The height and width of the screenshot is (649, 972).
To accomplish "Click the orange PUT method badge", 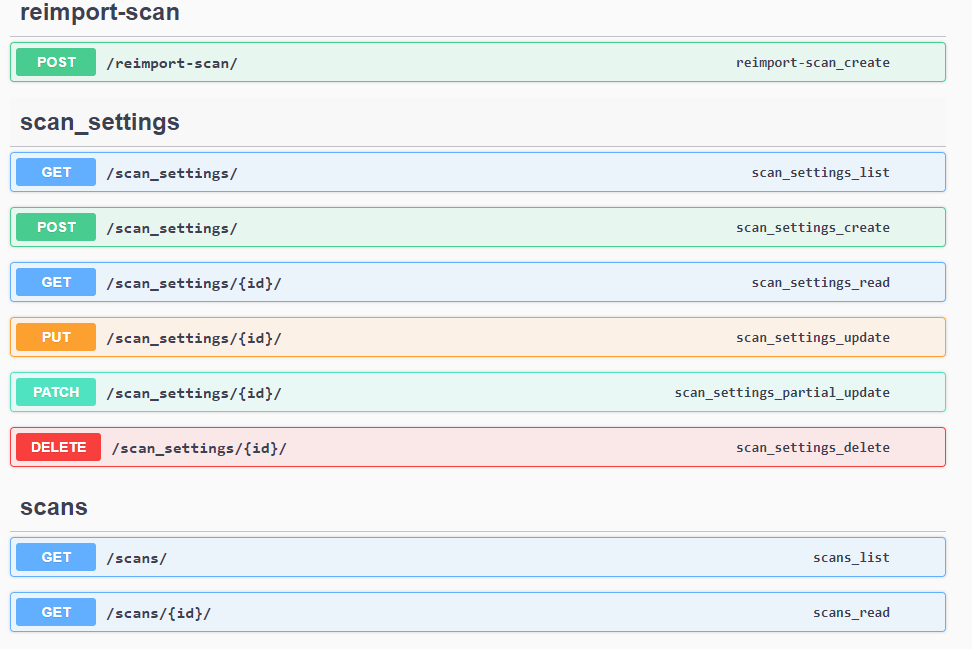I will 56,337.
